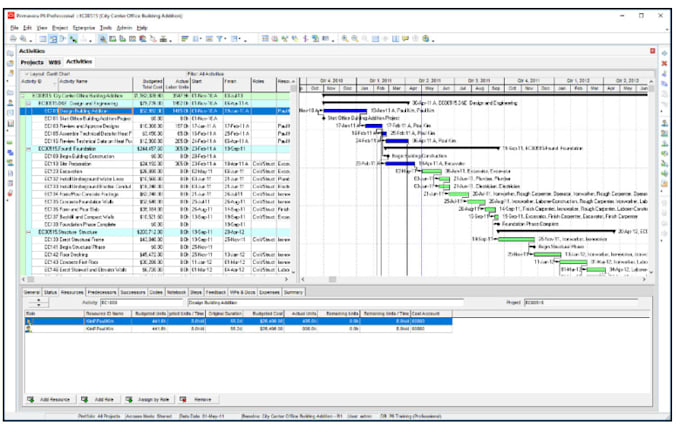Open the Status details tab
The width and height of the screenshot is (680, 427).
tap(50, 292)
